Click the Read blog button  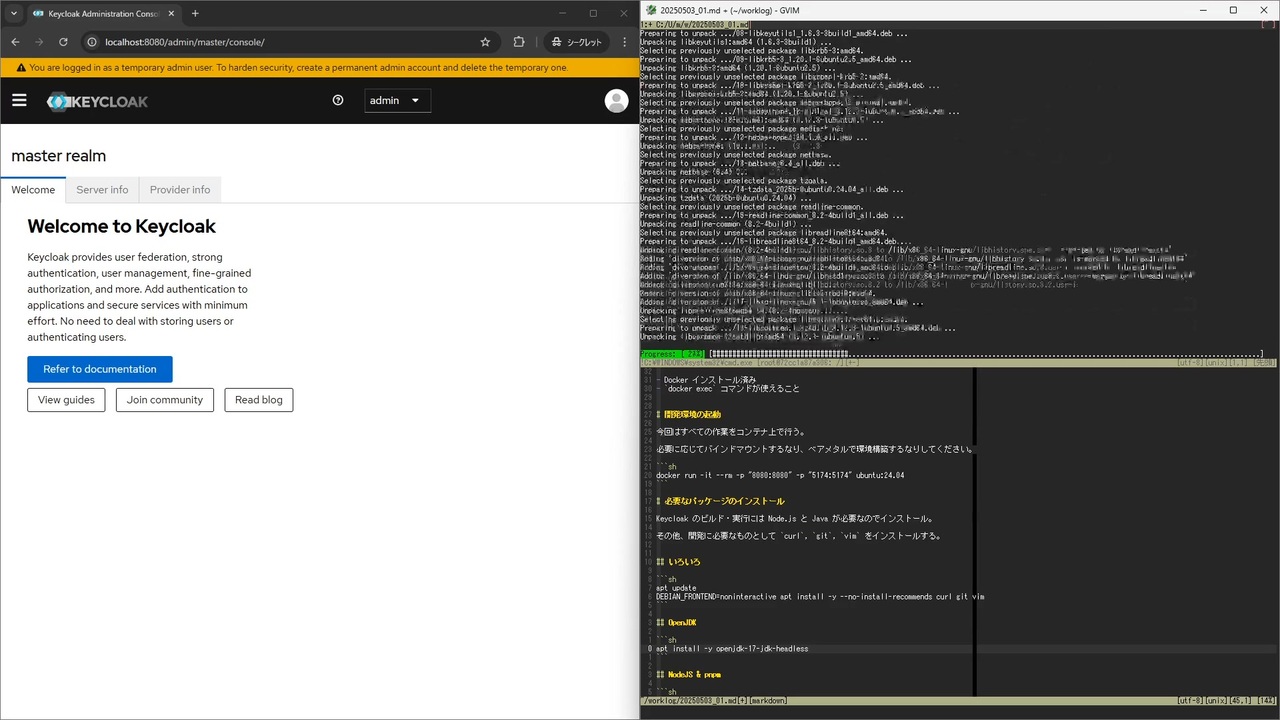(x=258, y=399)
